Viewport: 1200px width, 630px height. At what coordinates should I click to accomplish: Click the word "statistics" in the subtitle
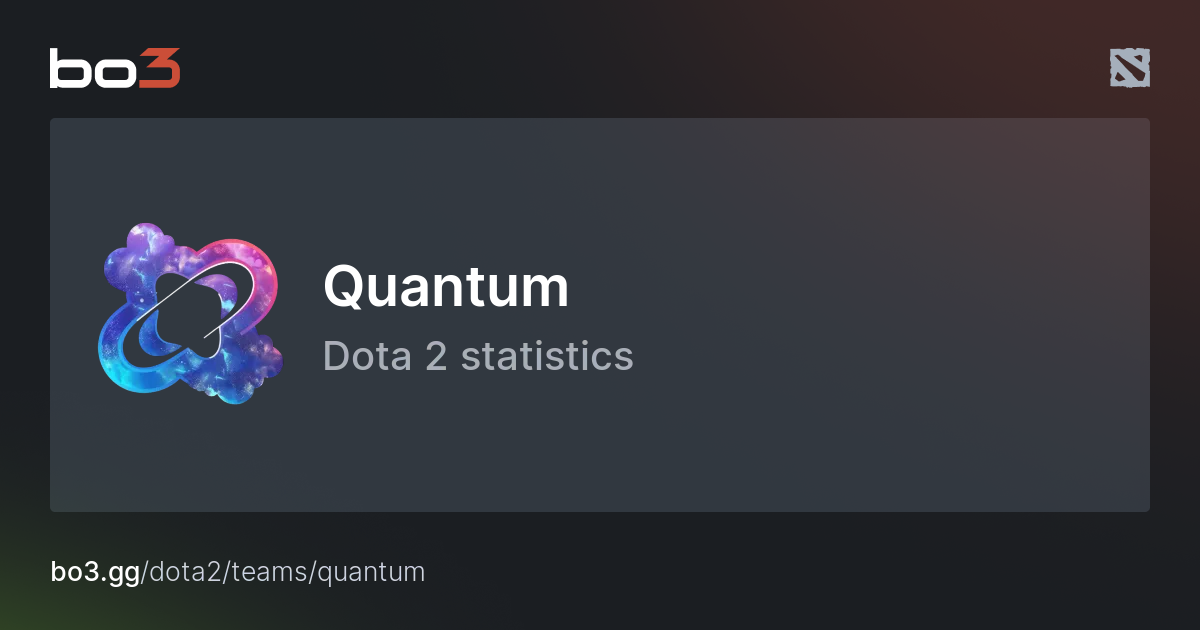(x=547, y=356)
